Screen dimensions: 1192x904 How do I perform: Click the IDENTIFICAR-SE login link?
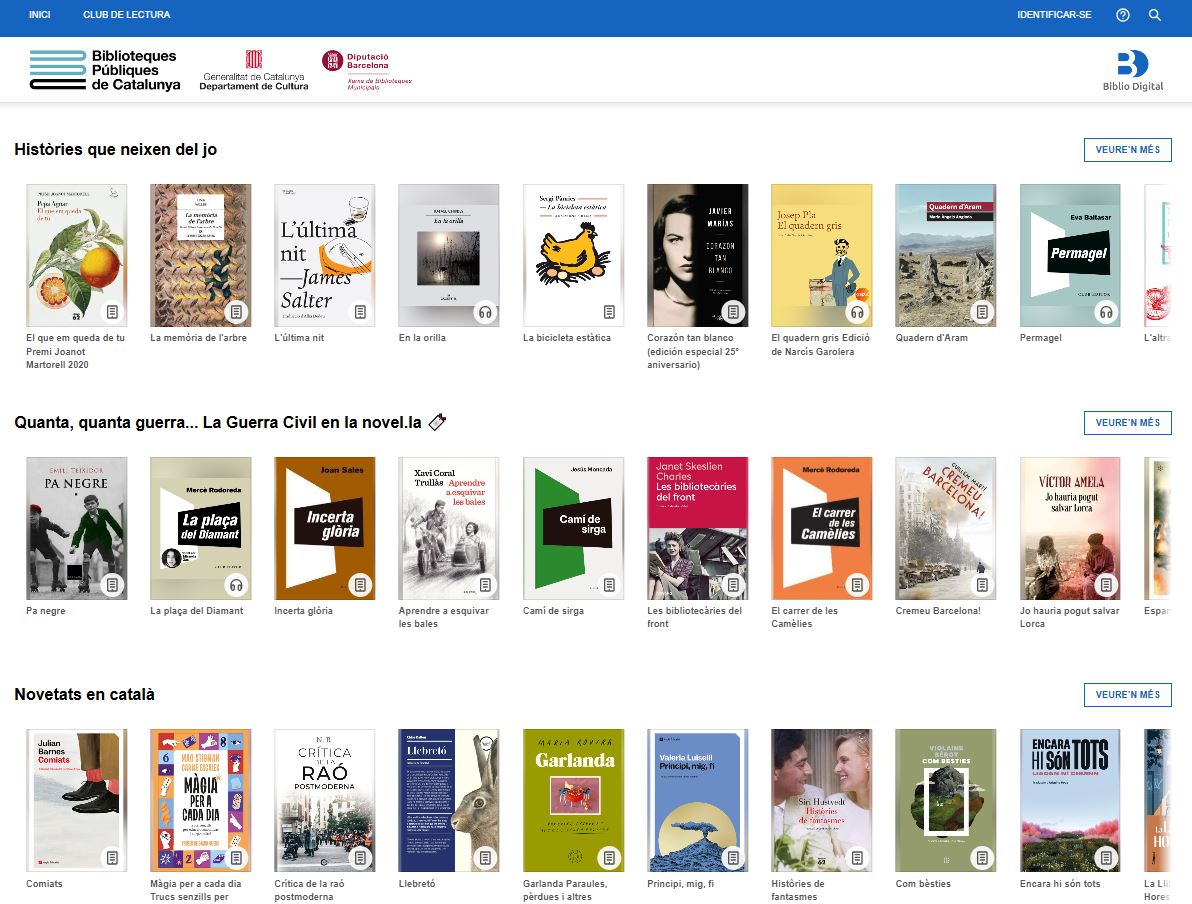[x=1054, y=14]
